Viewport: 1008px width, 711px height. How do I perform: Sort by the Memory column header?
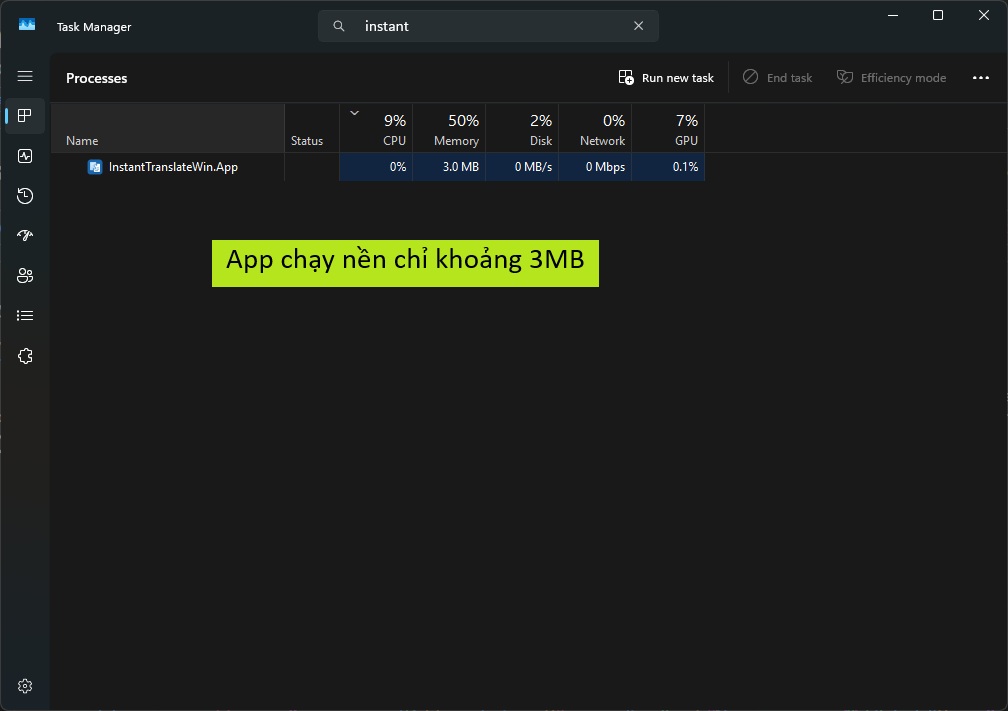(x=449, y=128)
